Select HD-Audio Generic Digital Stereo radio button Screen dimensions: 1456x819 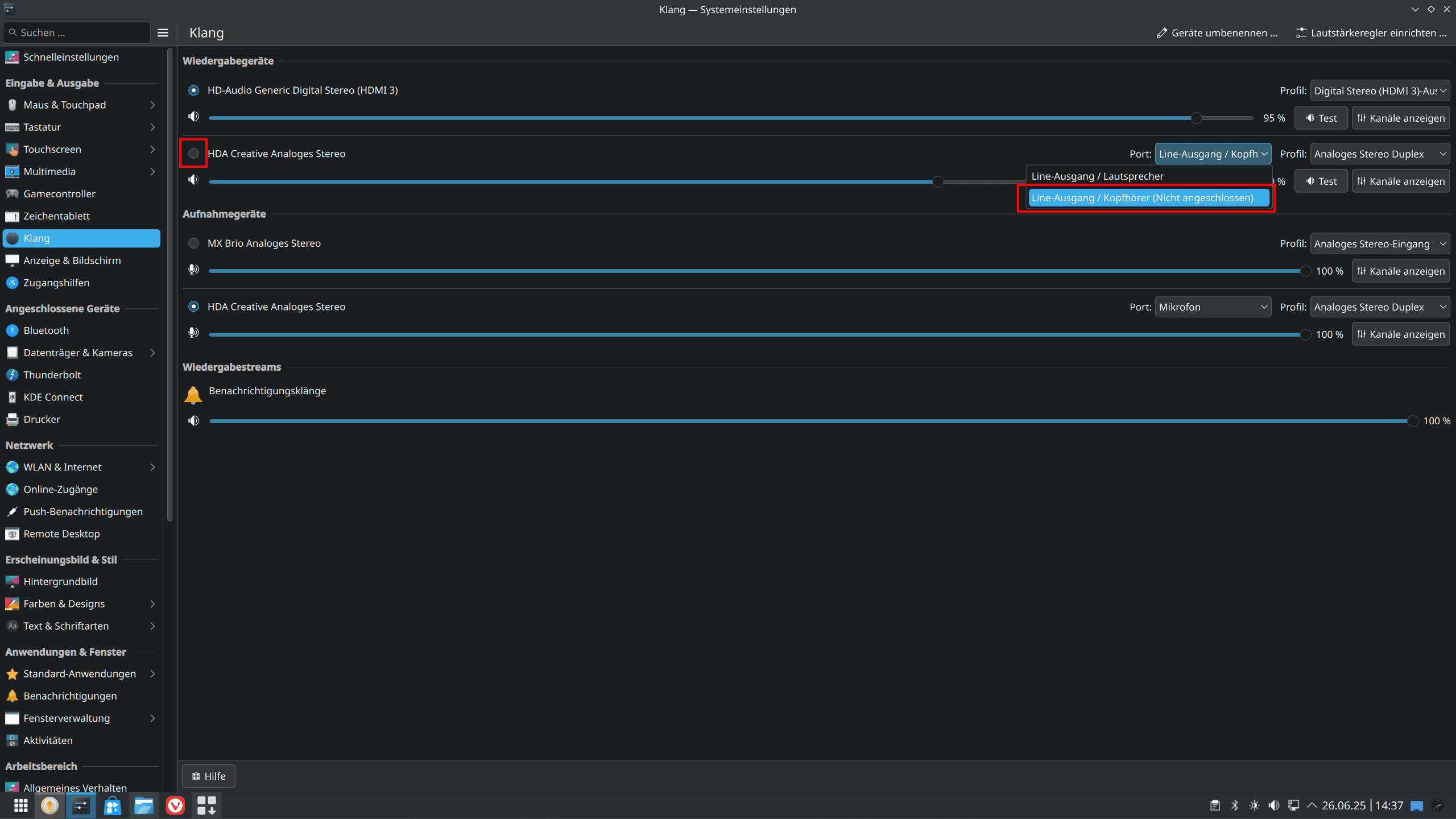click(x=193, y=90)
